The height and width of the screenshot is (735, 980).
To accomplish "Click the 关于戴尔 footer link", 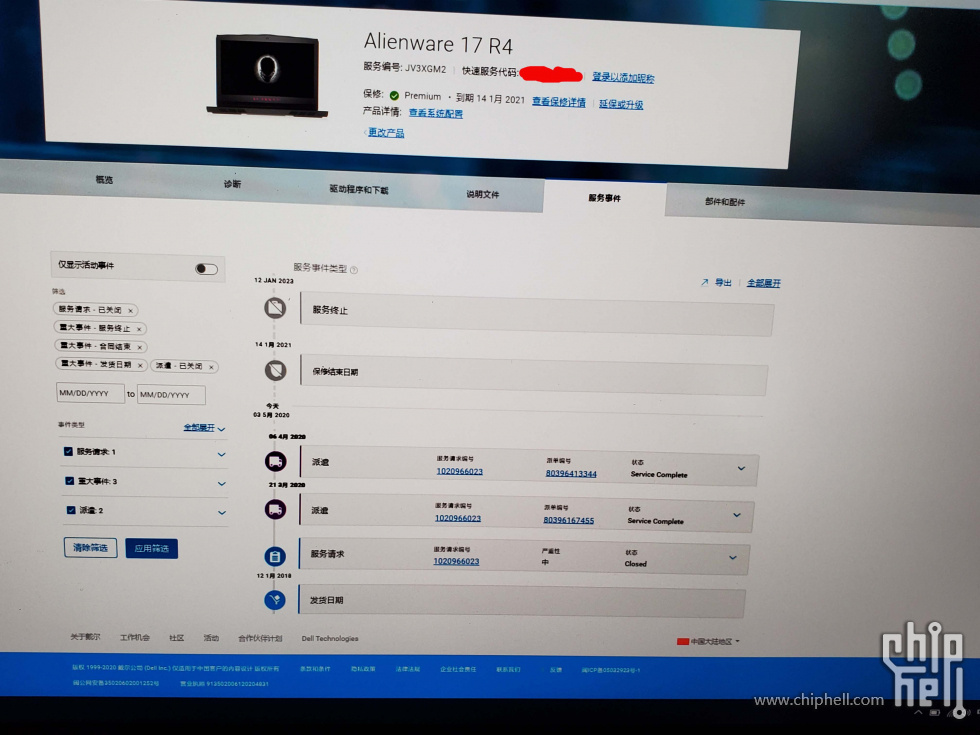I will (85, 637).
